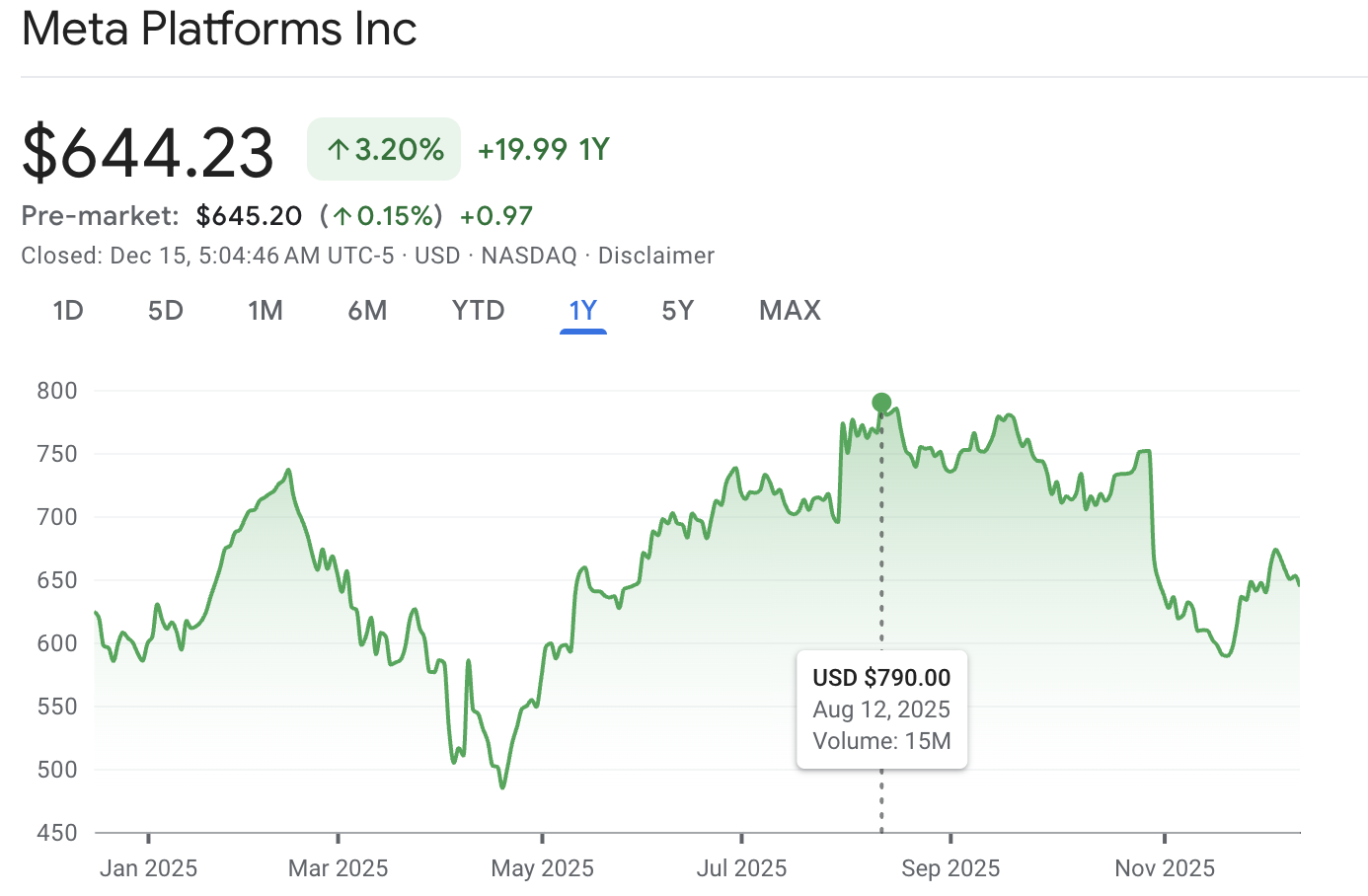Click the Meta Platforms Inc title
Viewport: 1368px width, 896px height.
(219, 30)
